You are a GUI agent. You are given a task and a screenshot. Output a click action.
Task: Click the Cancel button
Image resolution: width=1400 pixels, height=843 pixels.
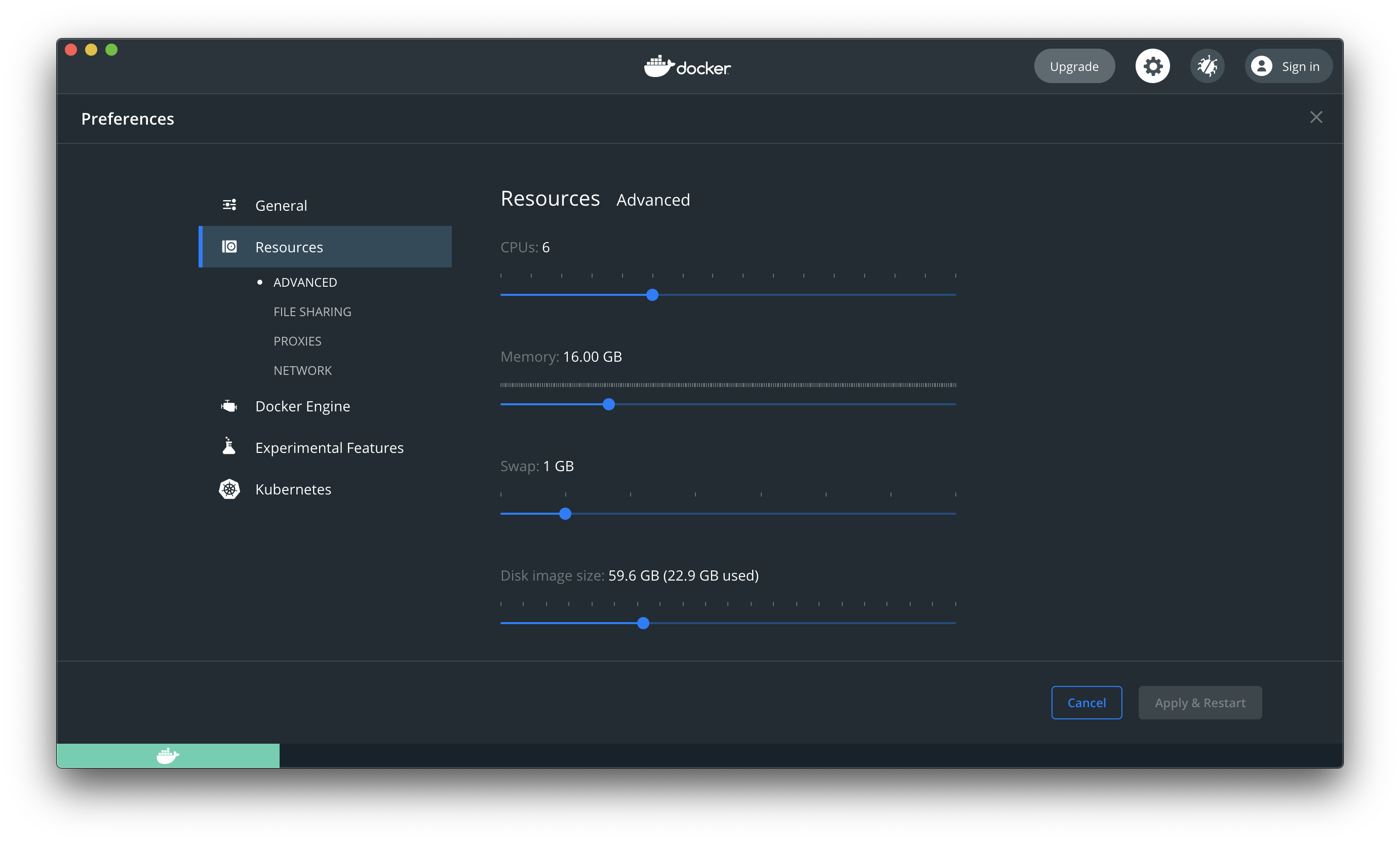click(1086, 703)
